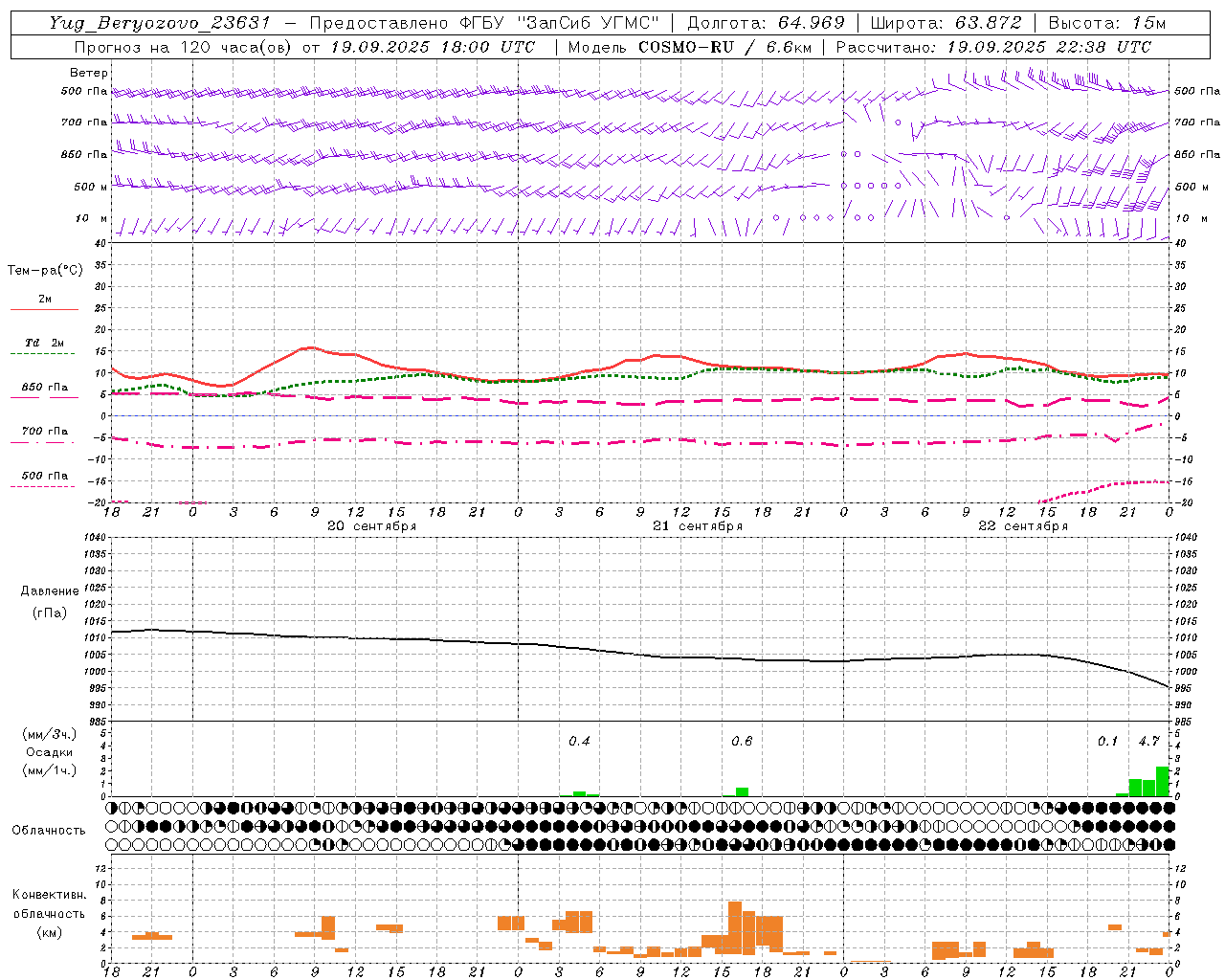Screen dimensions: 1225x980
Task: Click the (мм/1ч.) precipitation unit label
Action: (x=50, y=770)
